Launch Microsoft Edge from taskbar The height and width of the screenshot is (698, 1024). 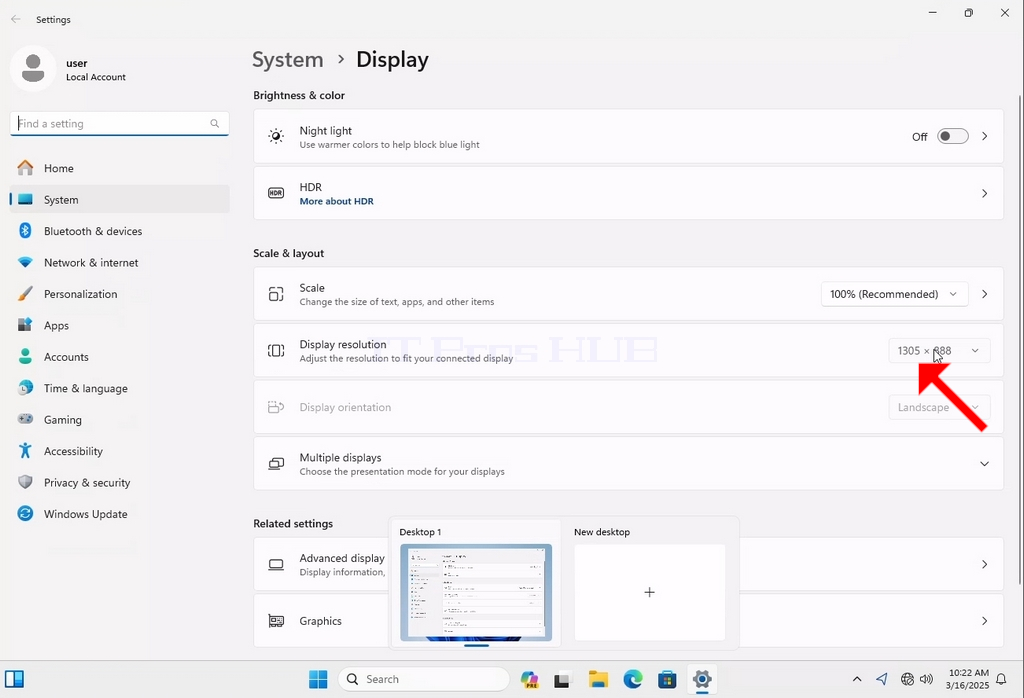(632, 679)
